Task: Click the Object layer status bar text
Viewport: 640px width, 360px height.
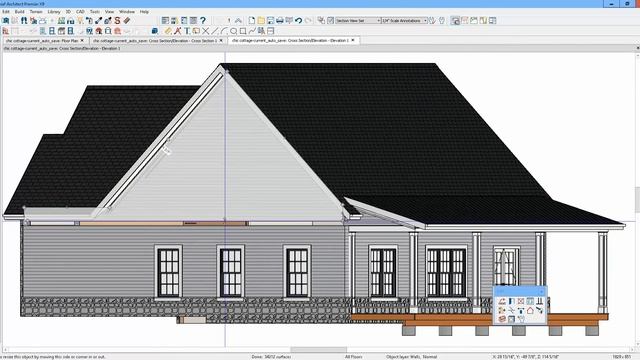Action: [411, 357]
